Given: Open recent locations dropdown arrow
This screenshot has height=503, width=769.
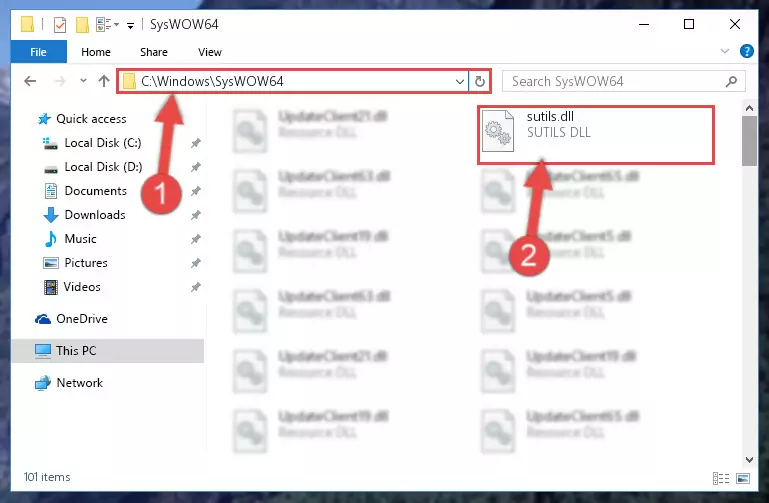Looking at the screenshot, I should (83, 81).
